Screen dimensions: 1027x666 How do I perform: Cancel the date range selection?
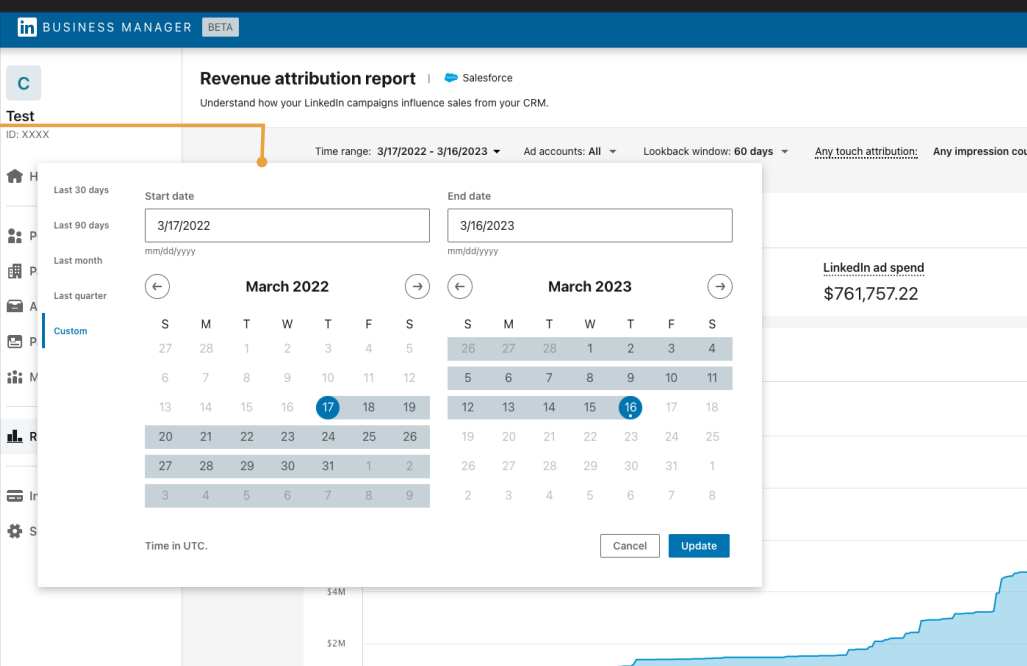629,546
